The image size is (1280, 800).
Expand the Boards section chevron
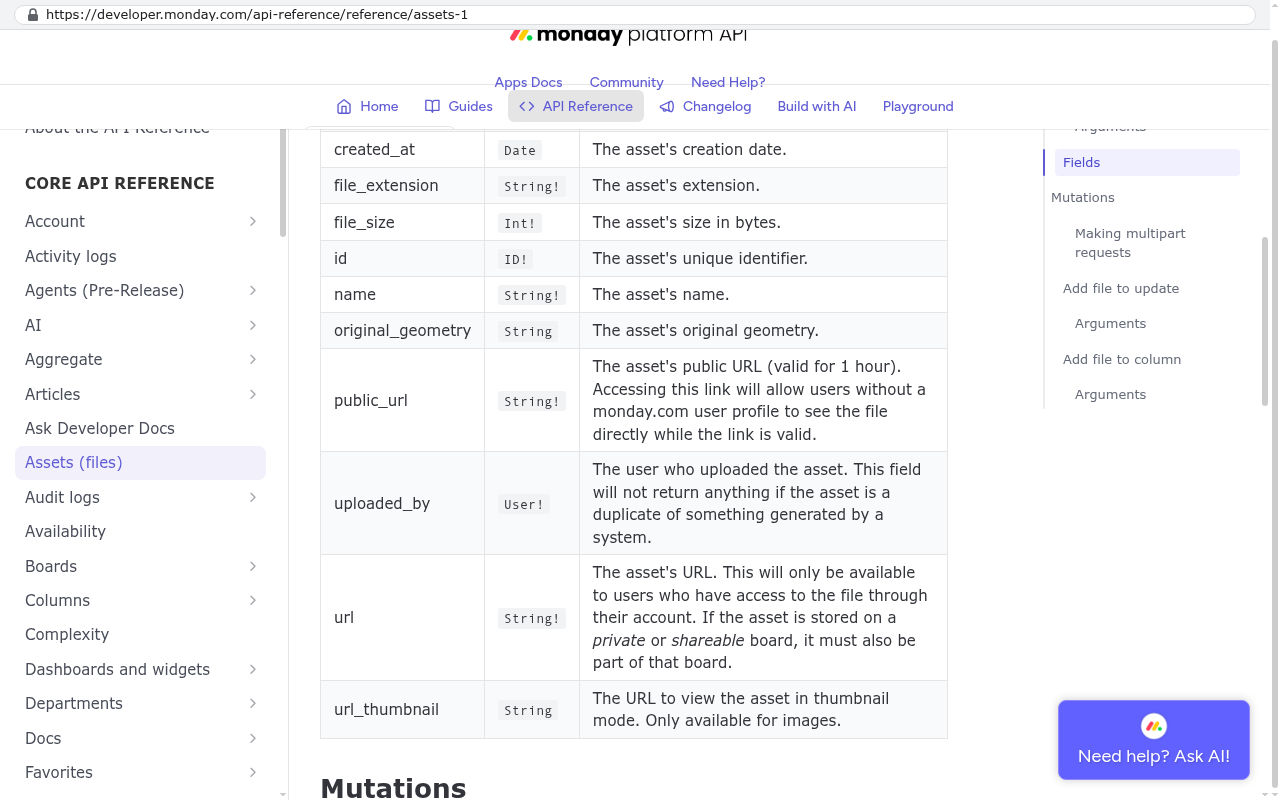[x=253, y=566]
